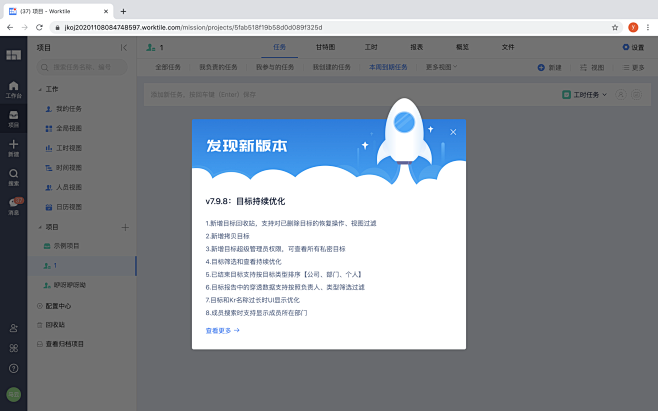Click the 项目 icon in left navigation bar
Screen dimensions: 658x411
[13, 119]
